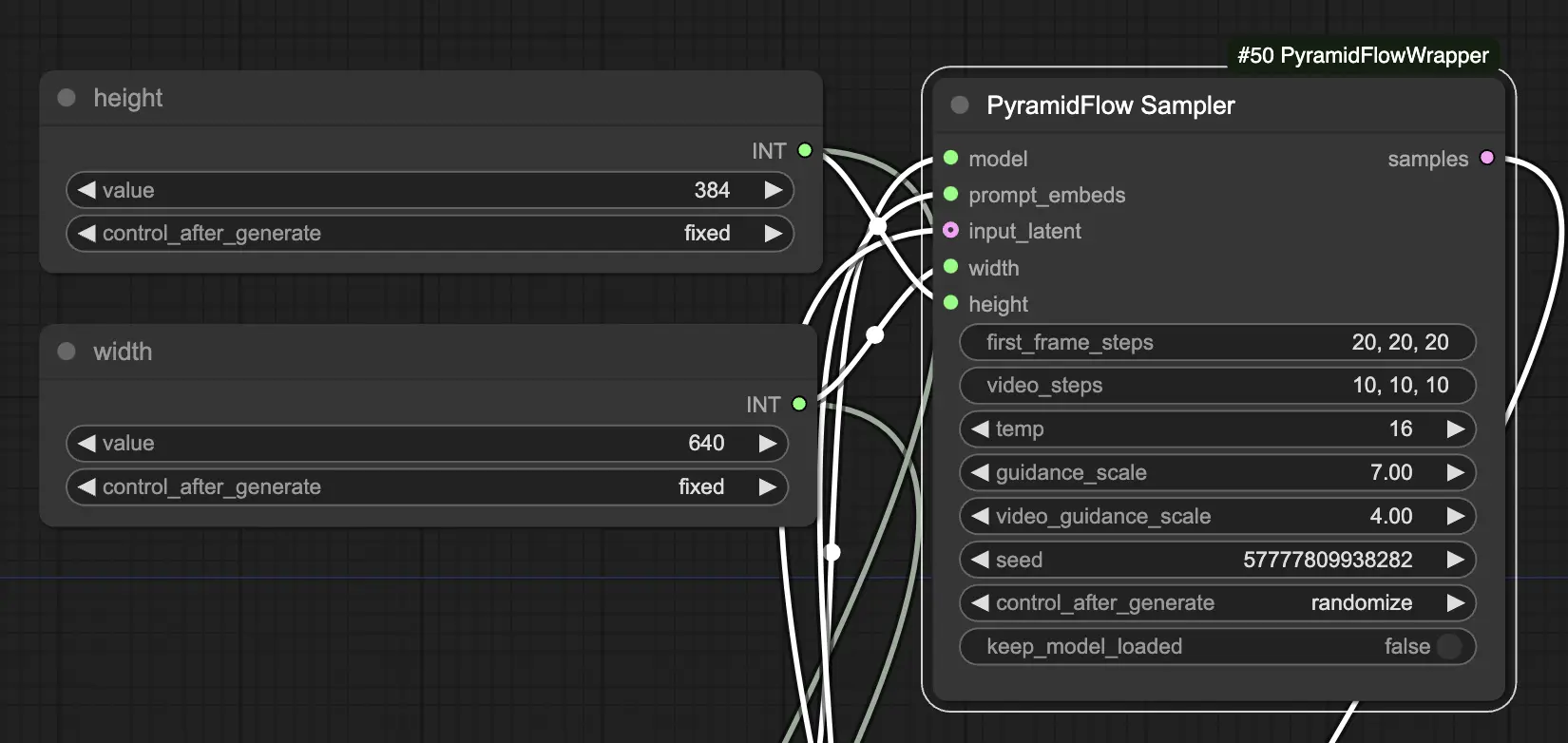Click the seed value 57777809938282
1568x743 pixels.
(1328, 560)
